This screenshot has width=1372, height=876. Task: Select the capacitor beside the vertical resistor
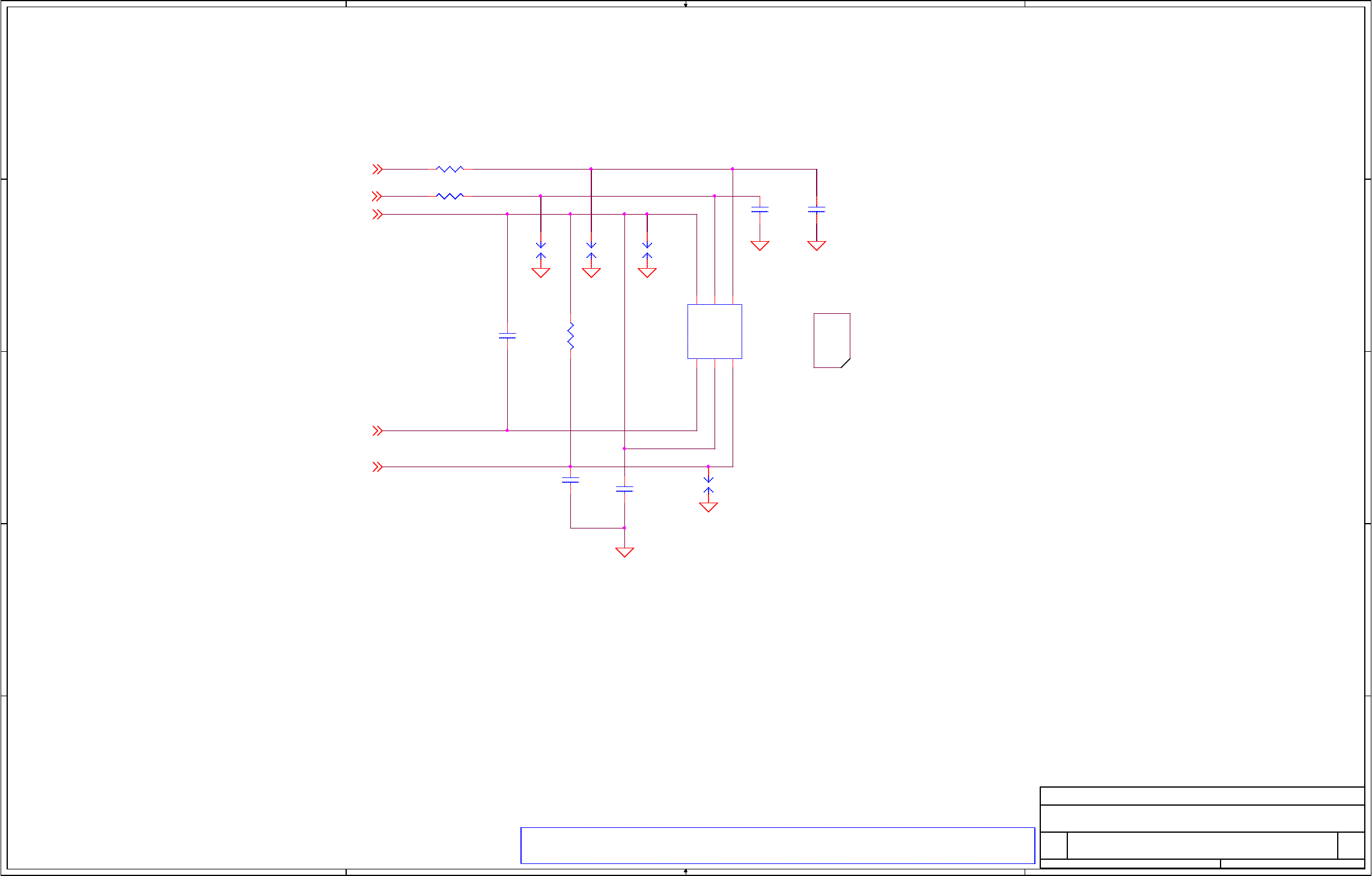(507, 336)
